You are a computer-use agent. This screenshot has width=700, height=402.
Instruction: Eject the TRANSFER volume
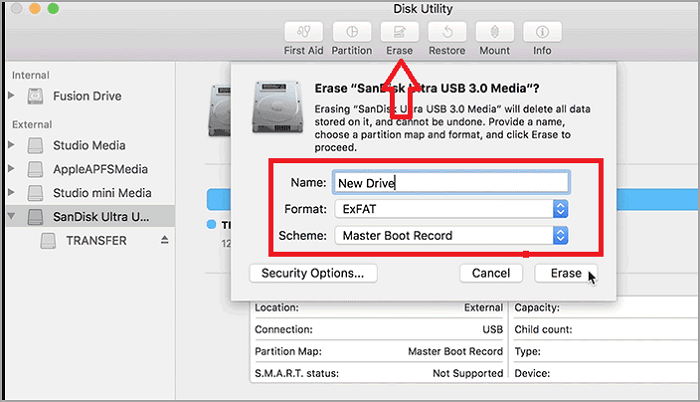click(x=164, y=240)
